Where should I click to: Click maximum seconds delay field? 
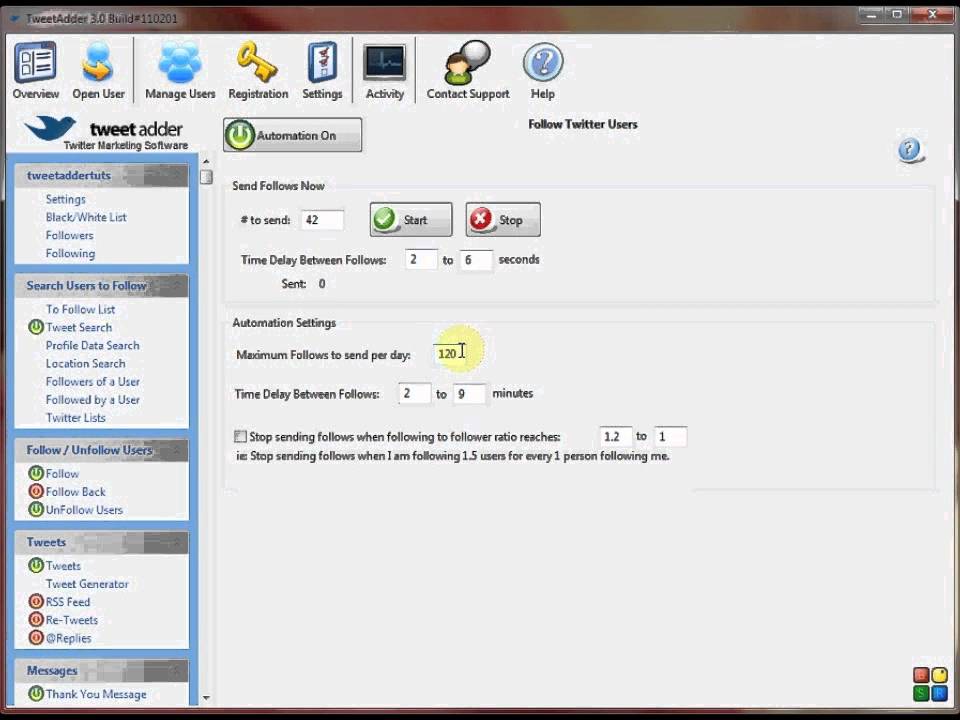[x=476, y=260]
